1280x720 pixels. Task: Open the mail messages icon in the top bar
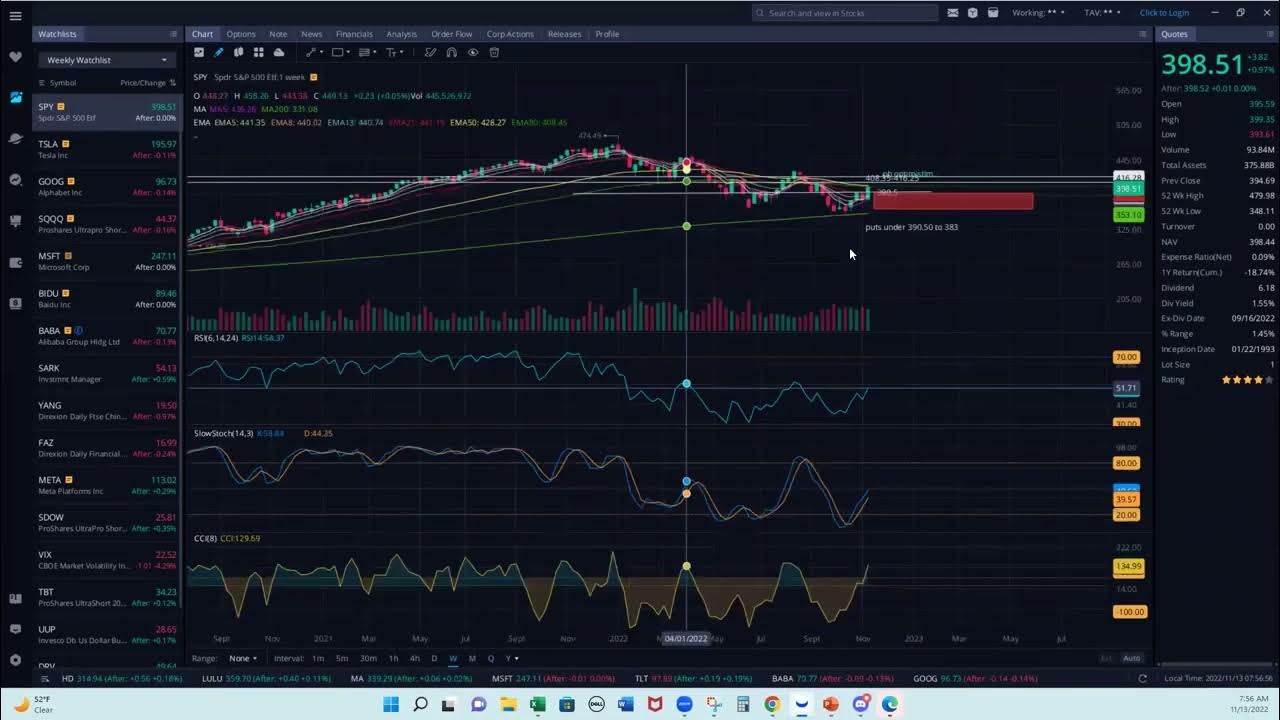[x=952, y=13]
